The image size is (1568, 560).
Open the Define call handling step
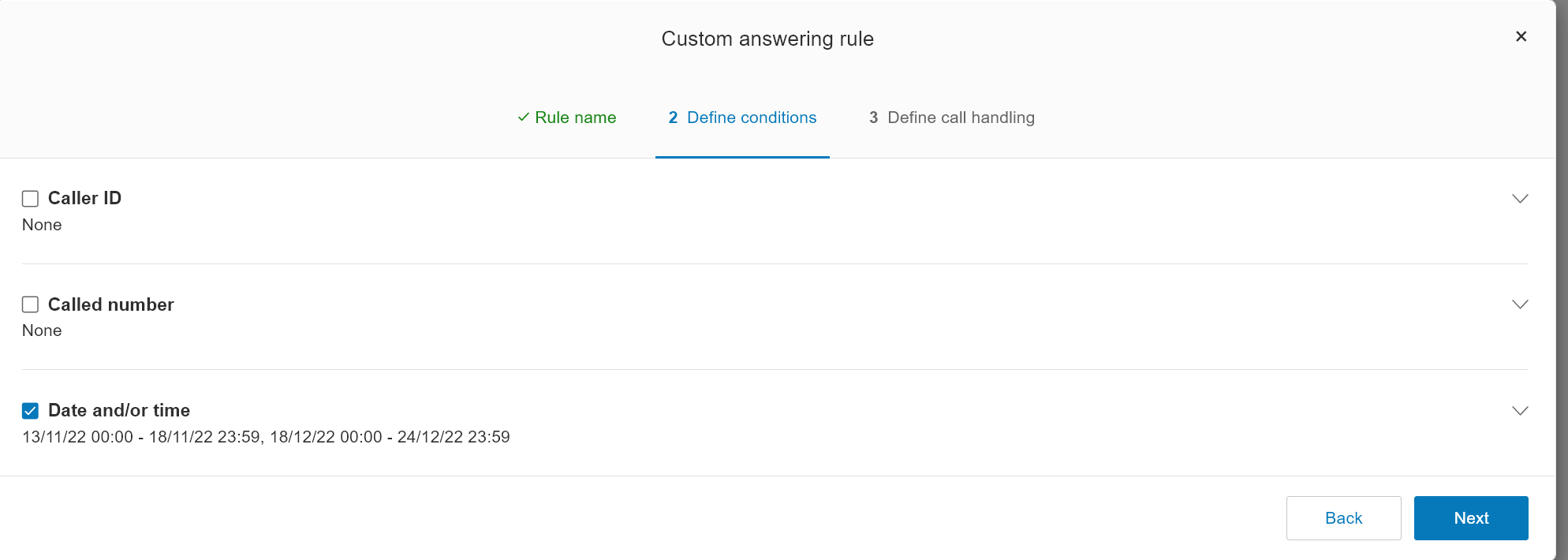coord(951,118)
